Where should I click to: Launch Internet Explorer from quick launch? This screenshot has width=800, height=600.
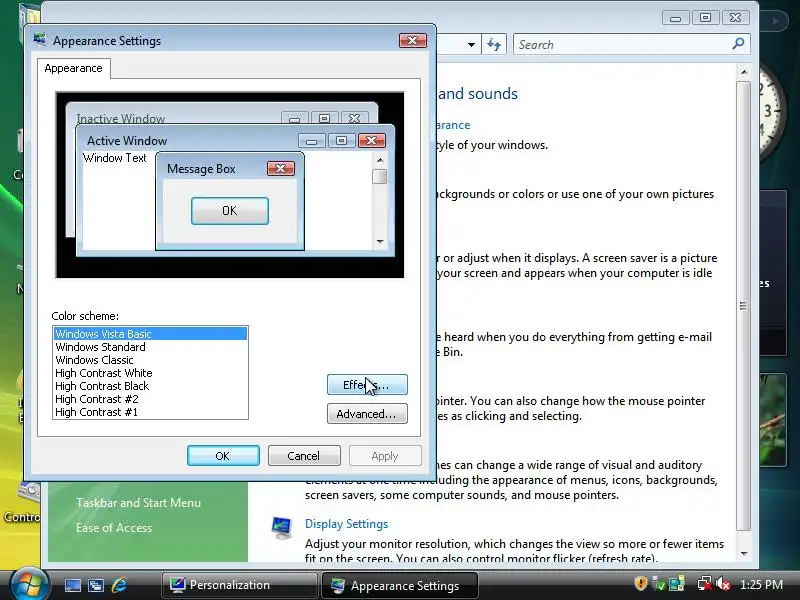(x=119, y=585)
